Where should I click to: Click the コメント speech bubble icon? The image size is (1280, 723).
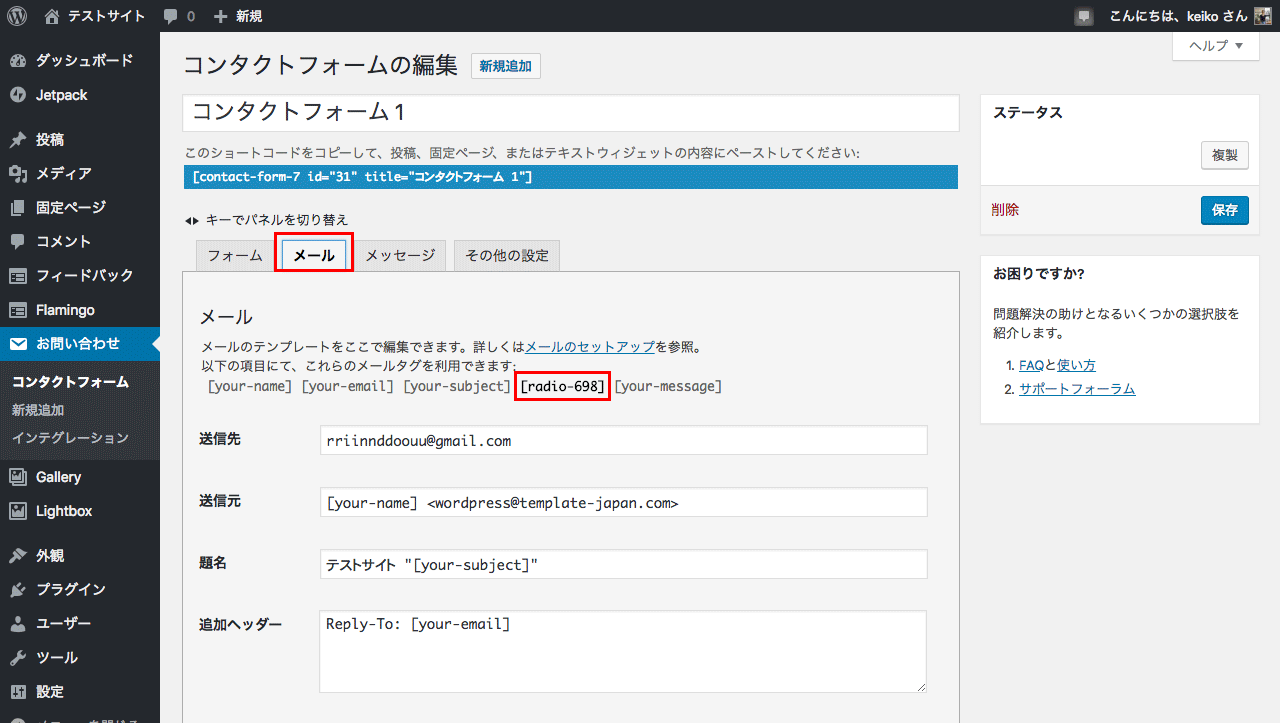[18, 242]
